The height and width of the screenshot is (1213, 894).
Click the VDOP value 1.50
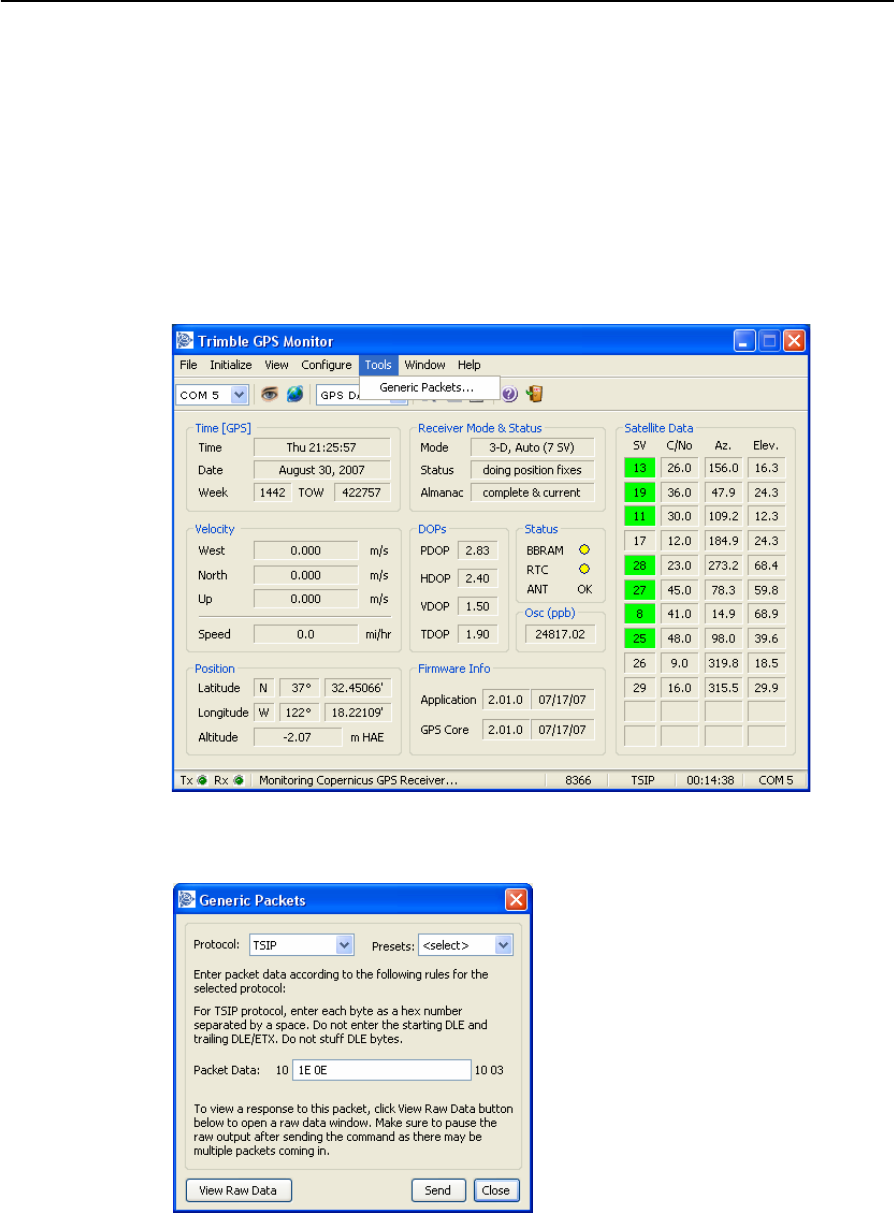pyautogui.click(x=478, y=606)
